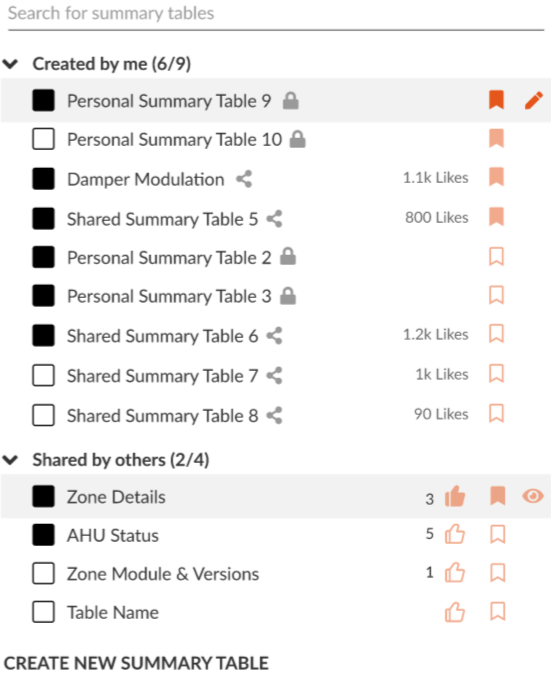The image size is (551, 680).
Task: Click the pencil edit icon for Personal Summary Table 9
Action: (x=534, y=101)
